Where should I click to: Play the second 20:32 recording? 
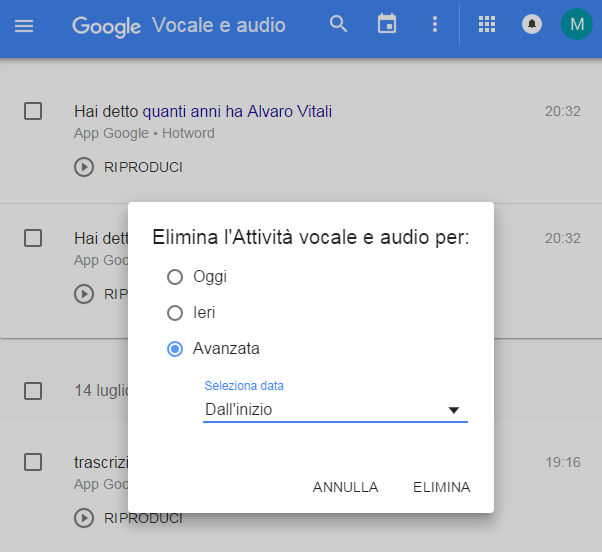click(101, 294)
